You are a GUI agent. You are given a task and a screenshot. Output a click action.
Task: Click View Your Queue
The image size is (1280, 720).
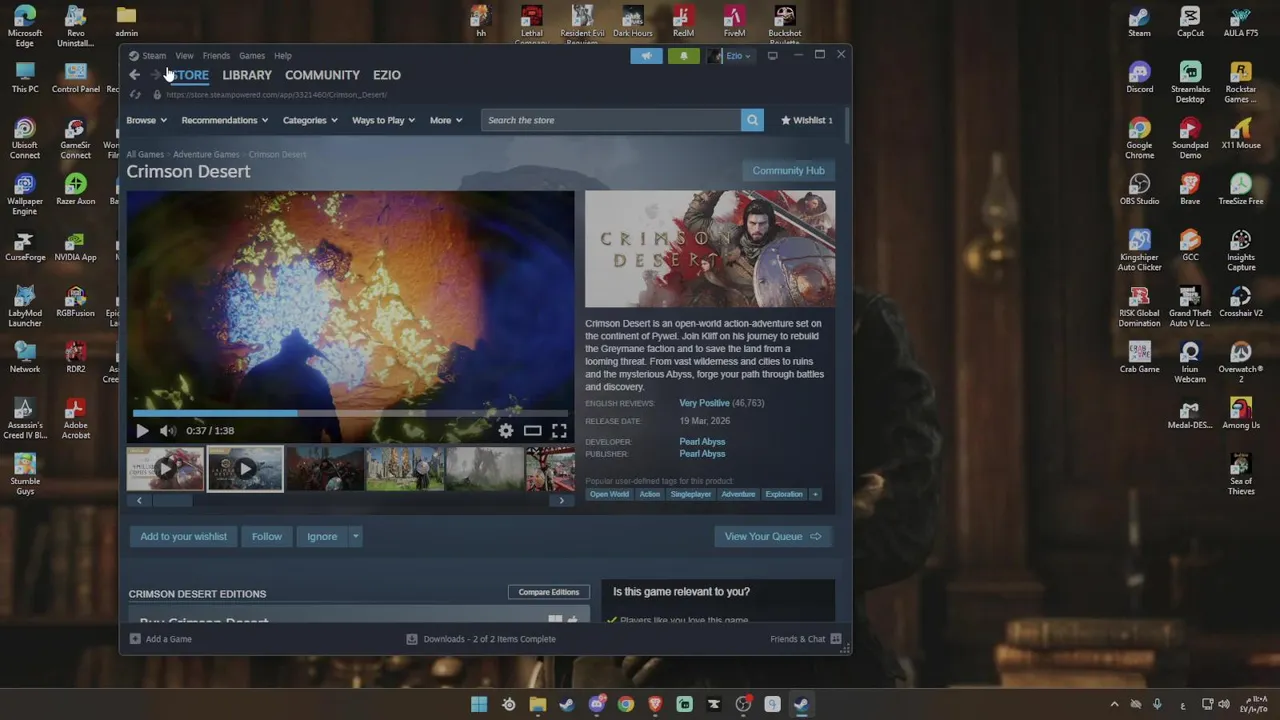coord(772,537)
